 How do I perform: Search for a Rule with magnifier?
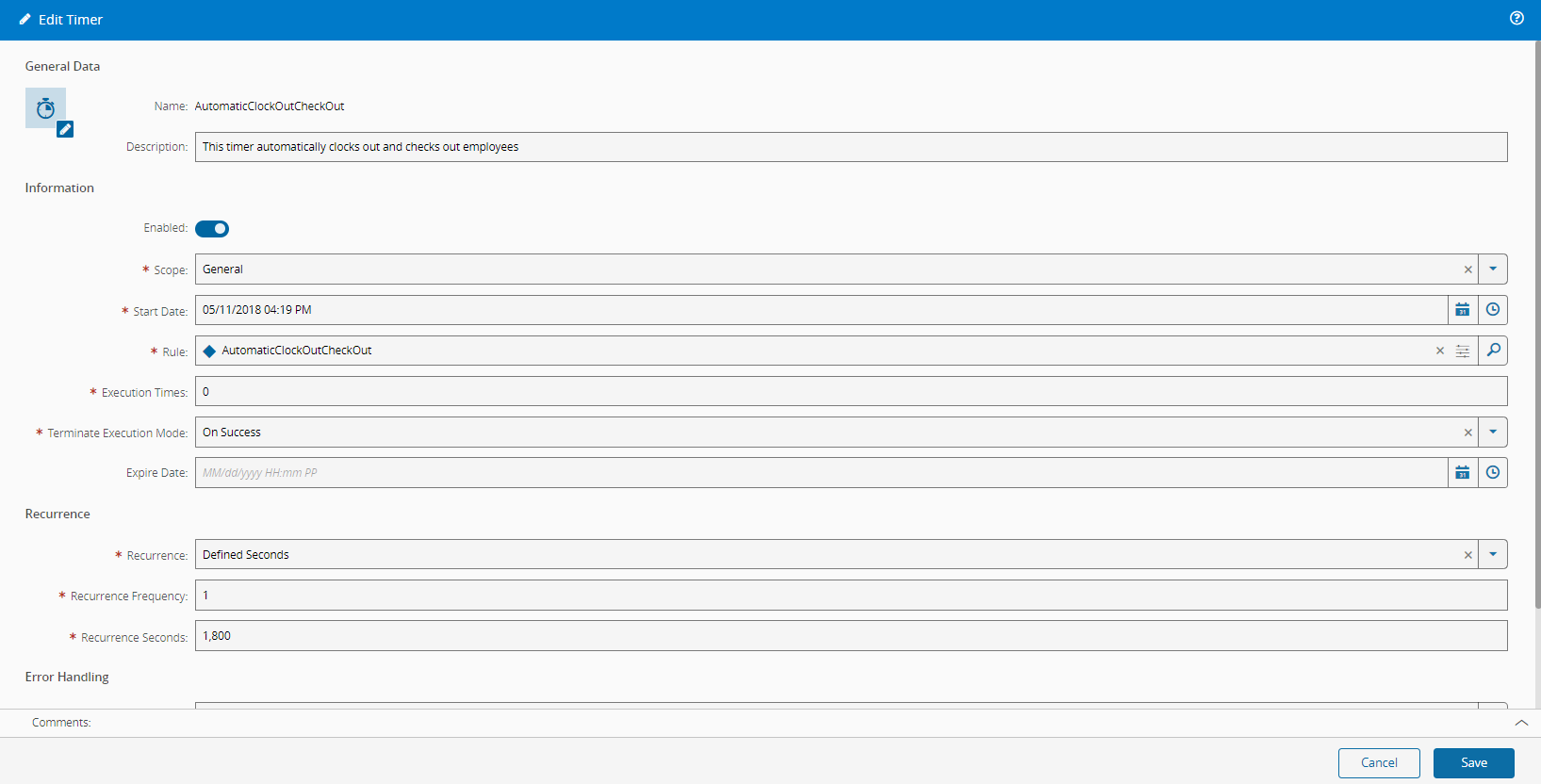pos(1493,351)
